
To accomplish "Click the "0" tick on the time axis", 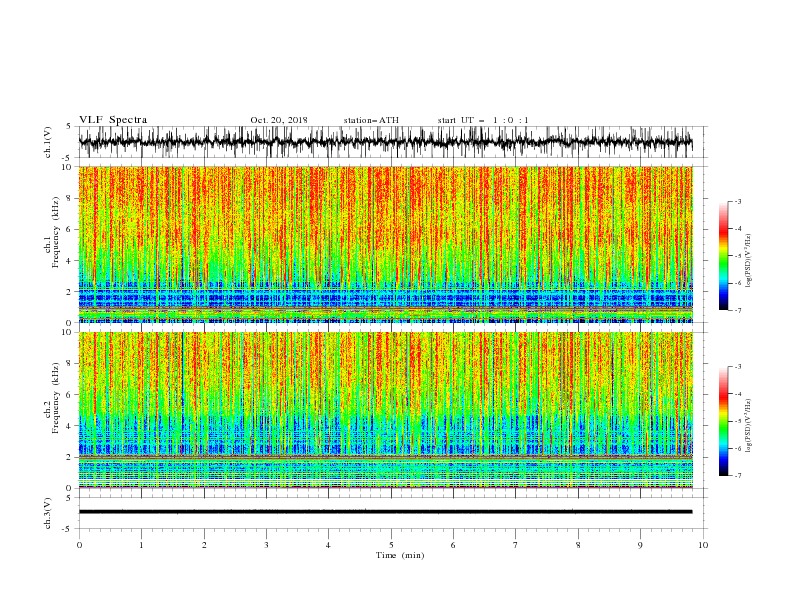I will pyautogui.click(x=79, y=545).
